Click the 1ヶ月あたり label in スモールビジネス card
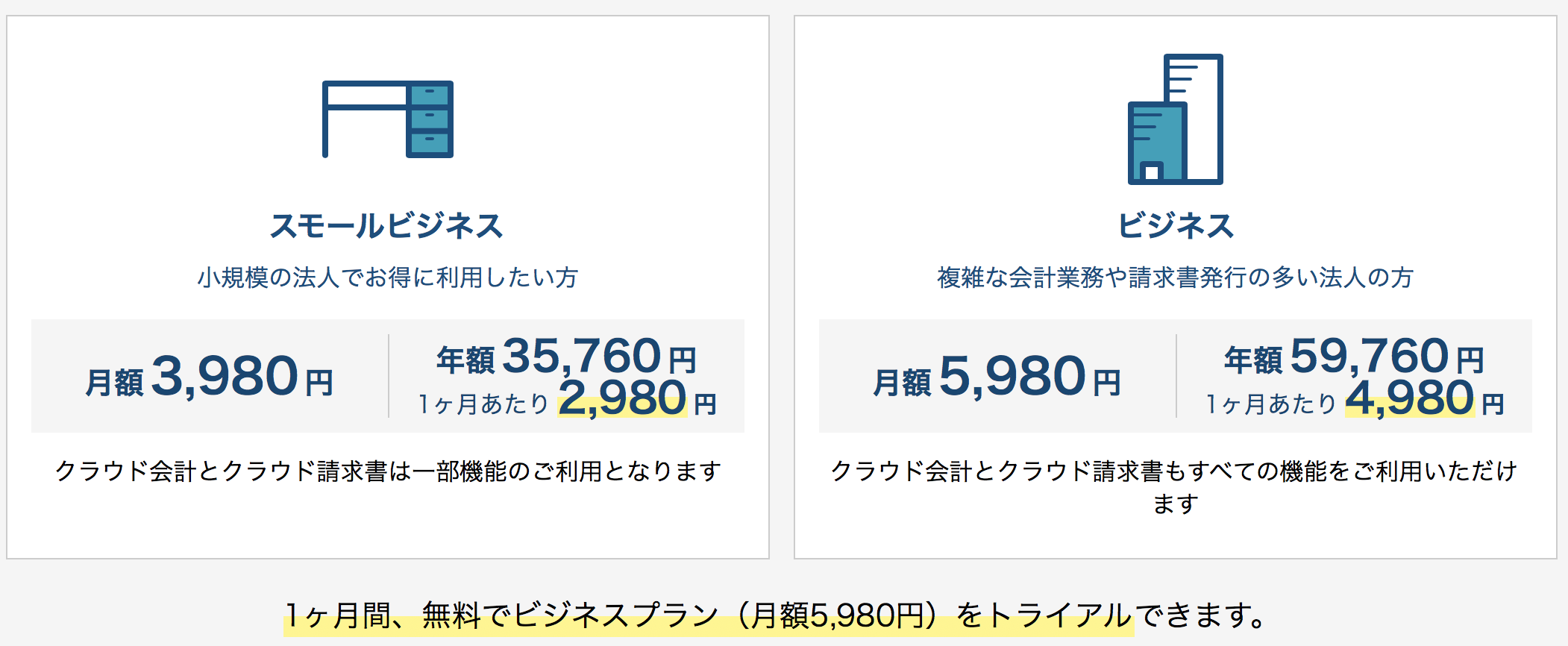Screen dimensions: 1568x646 [483, 404]
